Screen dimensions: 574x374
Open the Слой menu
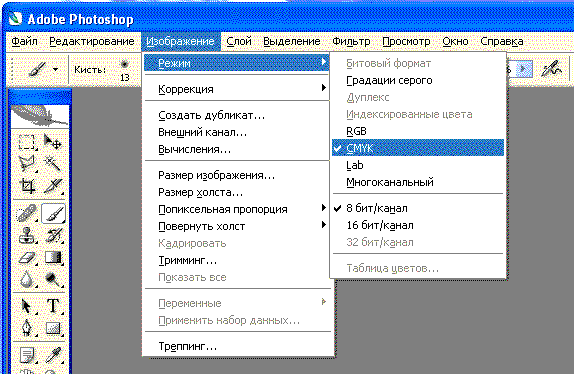point(239,41)
